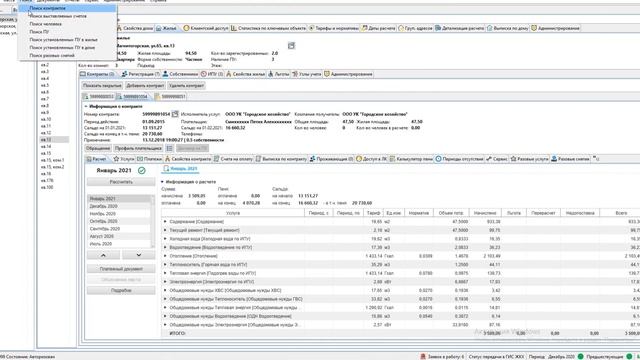The width and height of the screenshot is (640, 360).
Task: Choose 'Поиск ПУ' menu entry
Action: point(67,31)
